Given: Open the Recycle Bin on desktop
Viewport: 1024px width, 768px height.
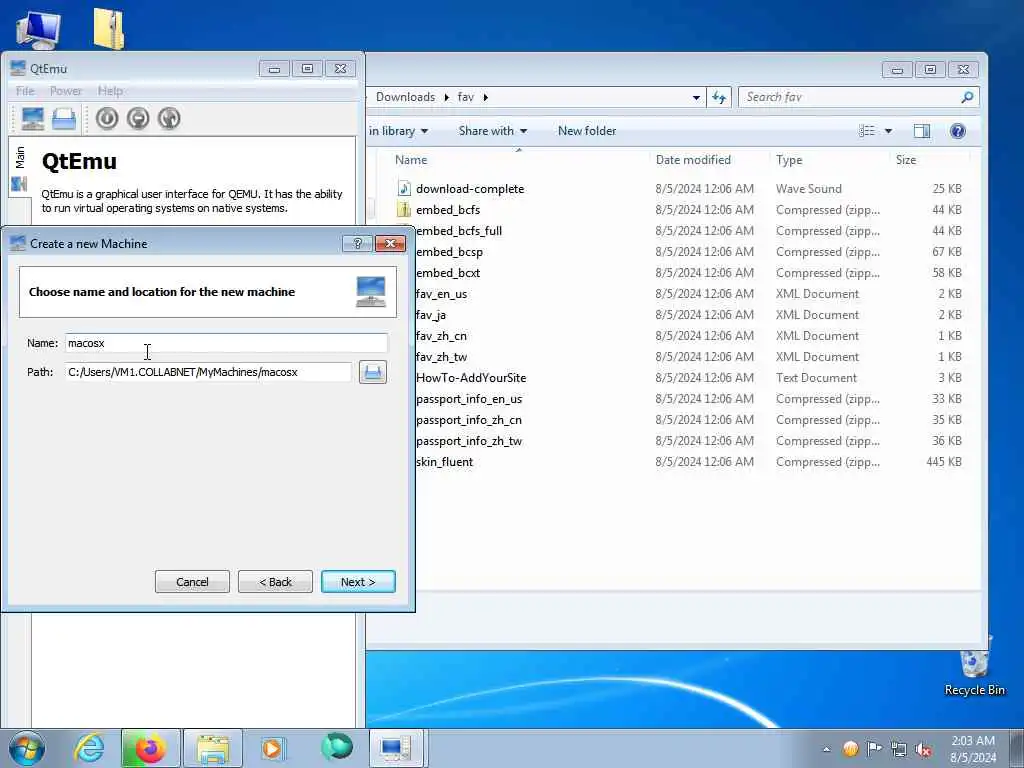Looking at the screenshot, I should 974,666.
